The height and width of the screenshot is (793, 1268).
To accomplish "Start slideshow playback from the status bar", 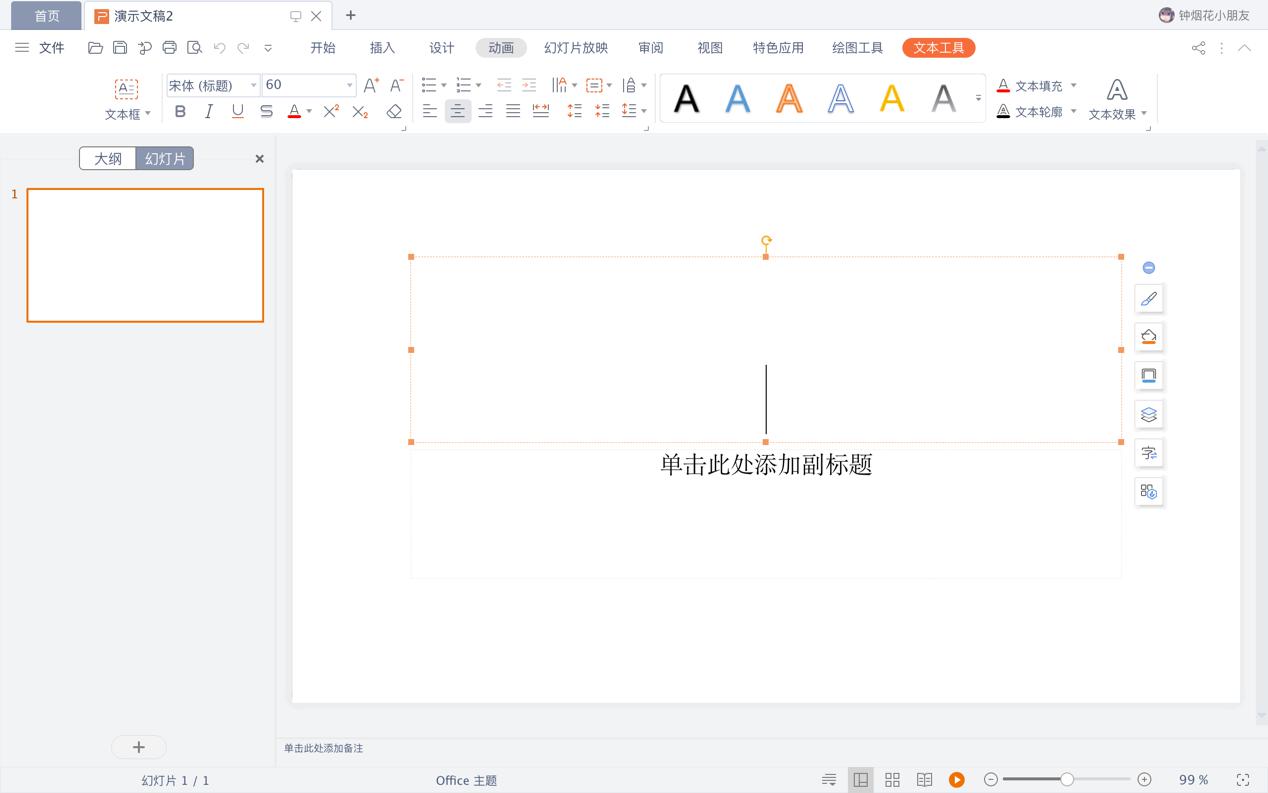I will coord(957,779).
